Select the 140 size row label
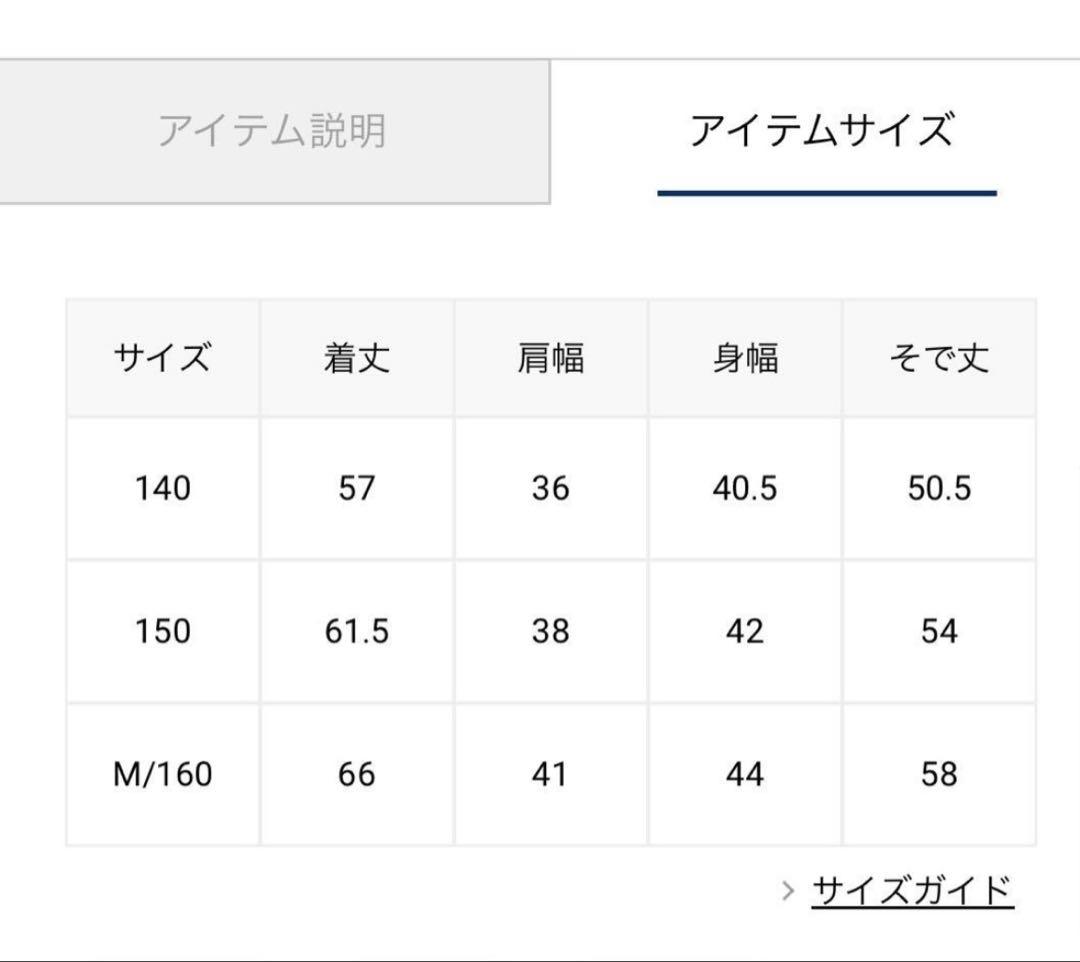The image size is (1080, 962). click(x=164, y=489)
